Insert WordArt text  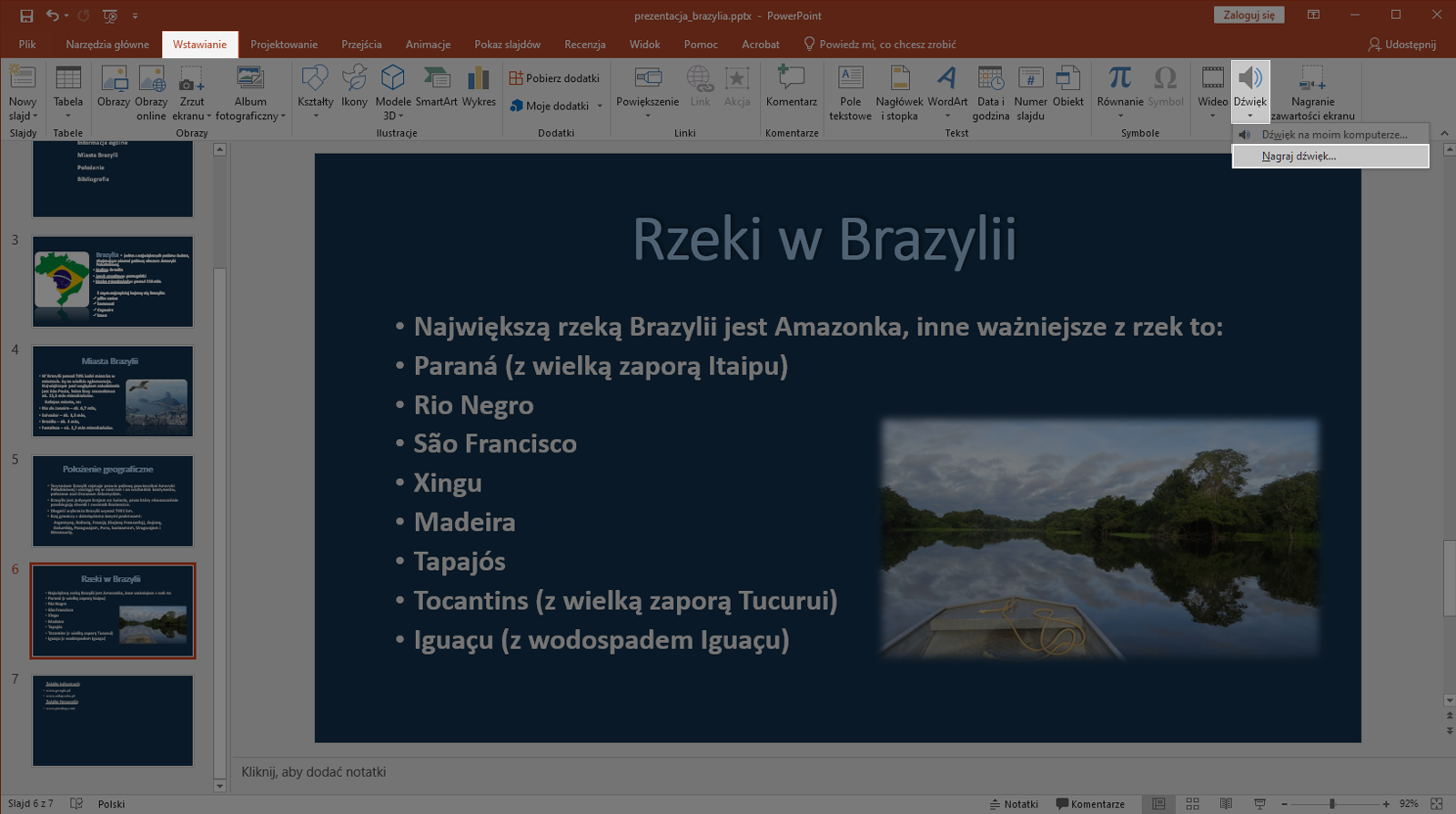(x=947, y=94)
